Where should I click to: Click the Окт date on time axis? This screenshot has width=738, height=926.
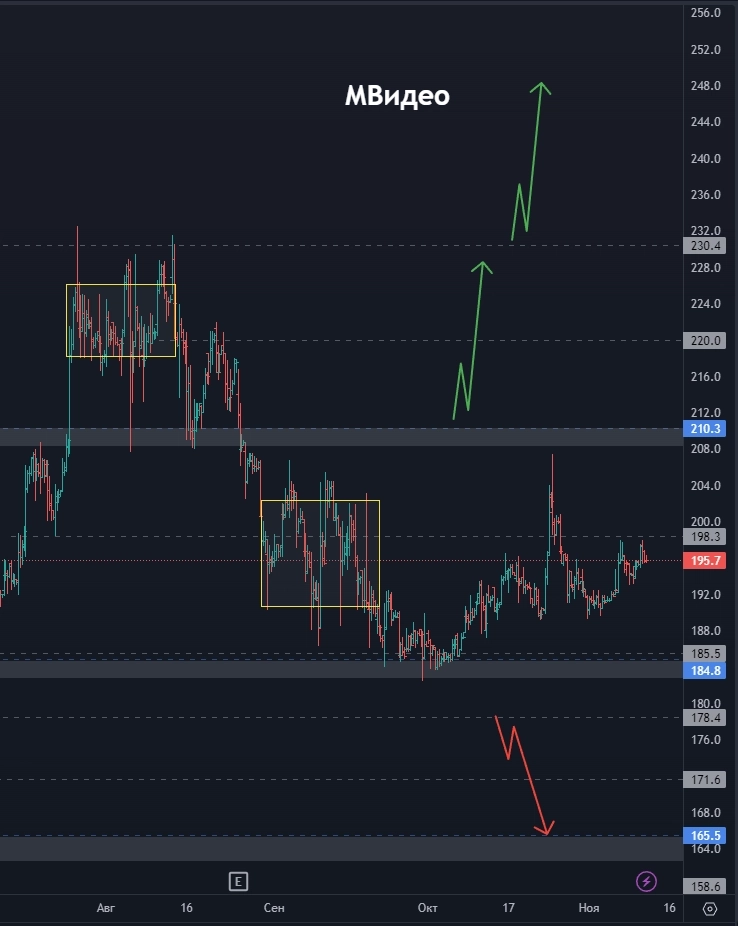[427, 908]
